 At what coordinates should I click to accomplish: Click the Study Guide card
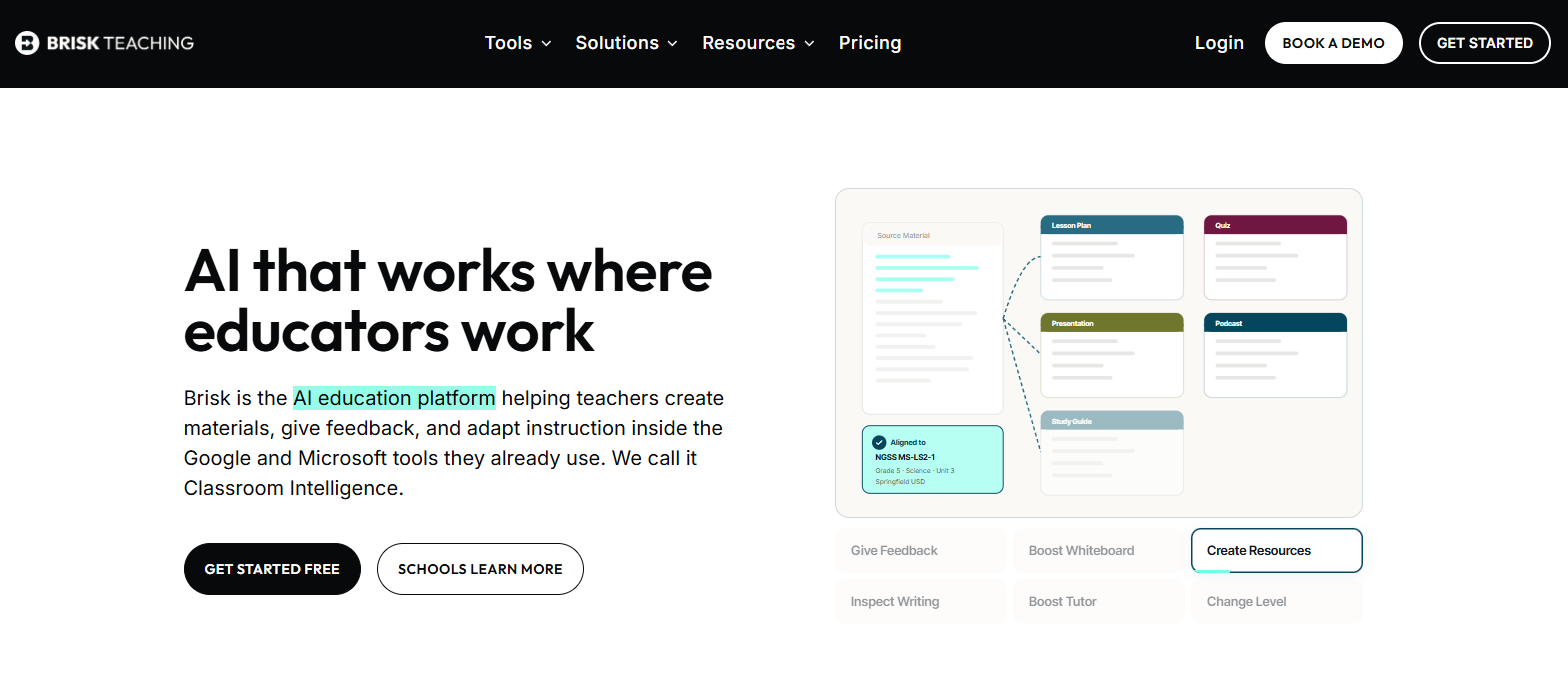[1112, 453]
